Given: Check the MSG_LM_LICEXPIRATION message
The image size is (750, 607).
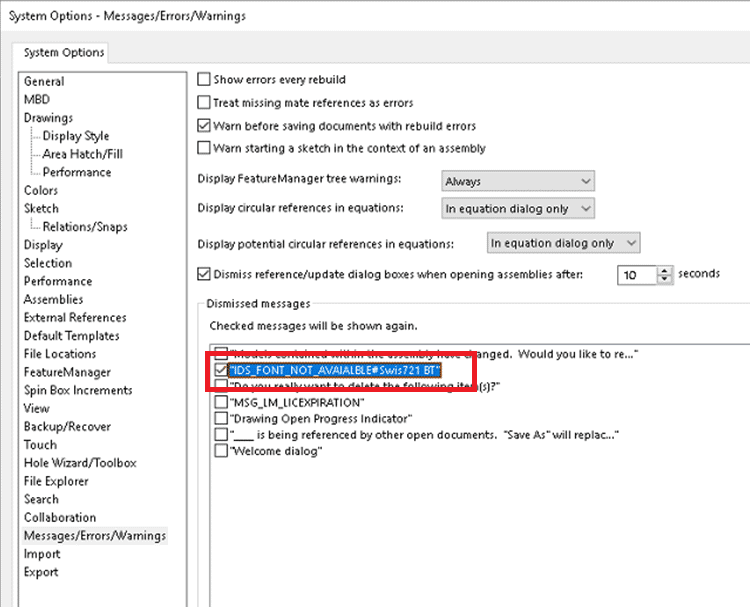Looking at the screenshot, I should 220,402.
